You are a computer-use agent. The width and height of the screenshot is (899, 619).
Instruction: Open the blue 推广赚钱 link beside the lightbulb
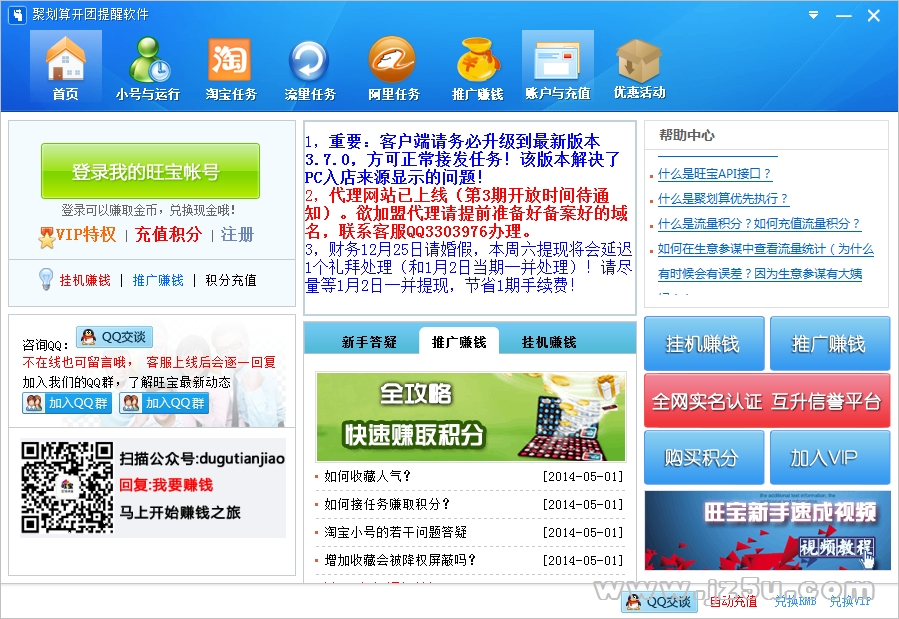(158, 280)
